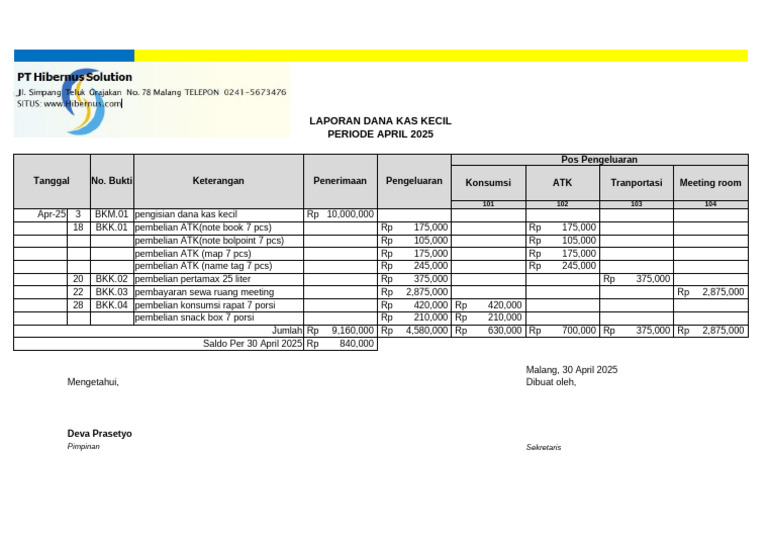Click the No. Bukti column header

point(112,181)
